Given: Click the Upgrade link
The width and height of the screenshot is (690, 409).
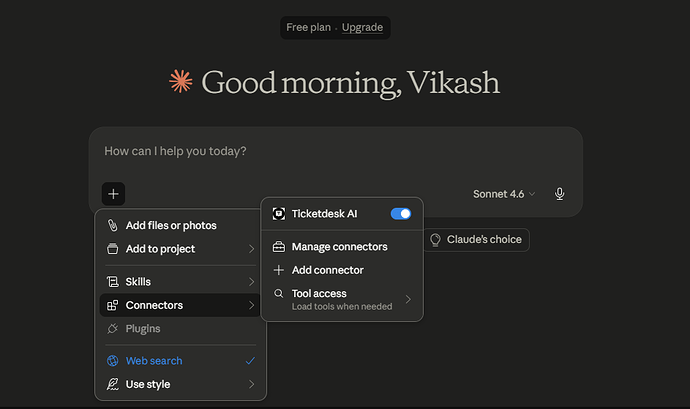Looking at the screenshot, I should pyautogui.click(x=362, y=27).
